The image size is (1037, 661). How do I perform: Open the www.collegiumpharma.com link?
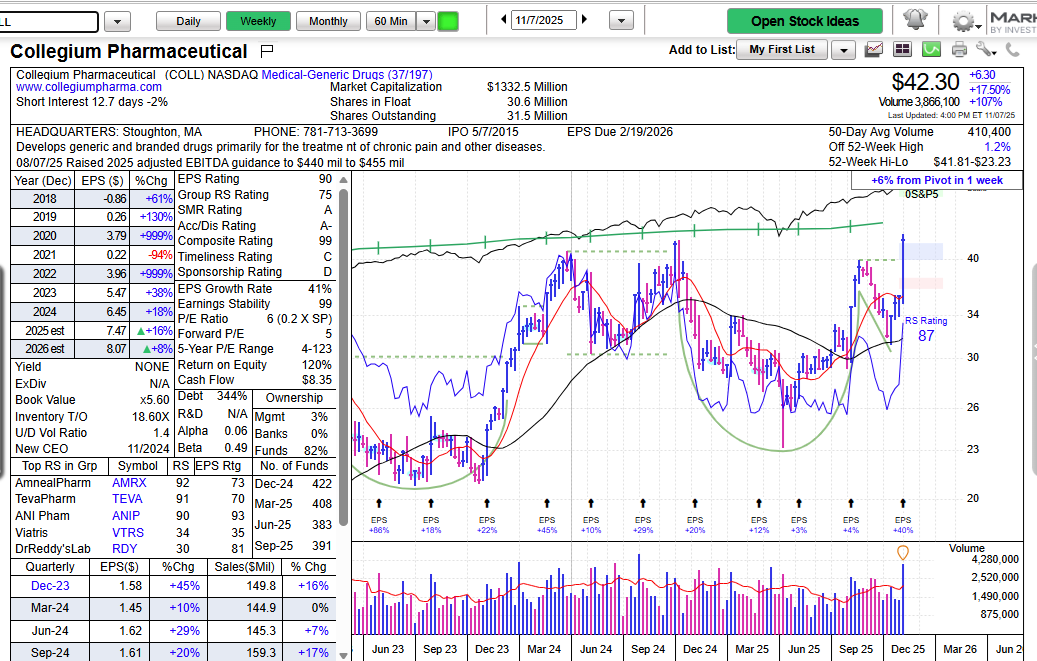coord(89,87)
